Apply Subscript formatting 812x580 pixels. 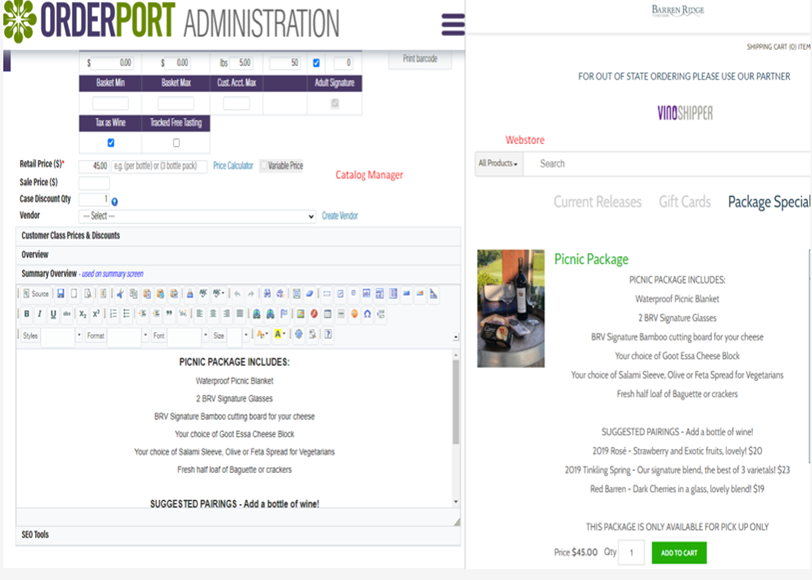click(82, 313)
